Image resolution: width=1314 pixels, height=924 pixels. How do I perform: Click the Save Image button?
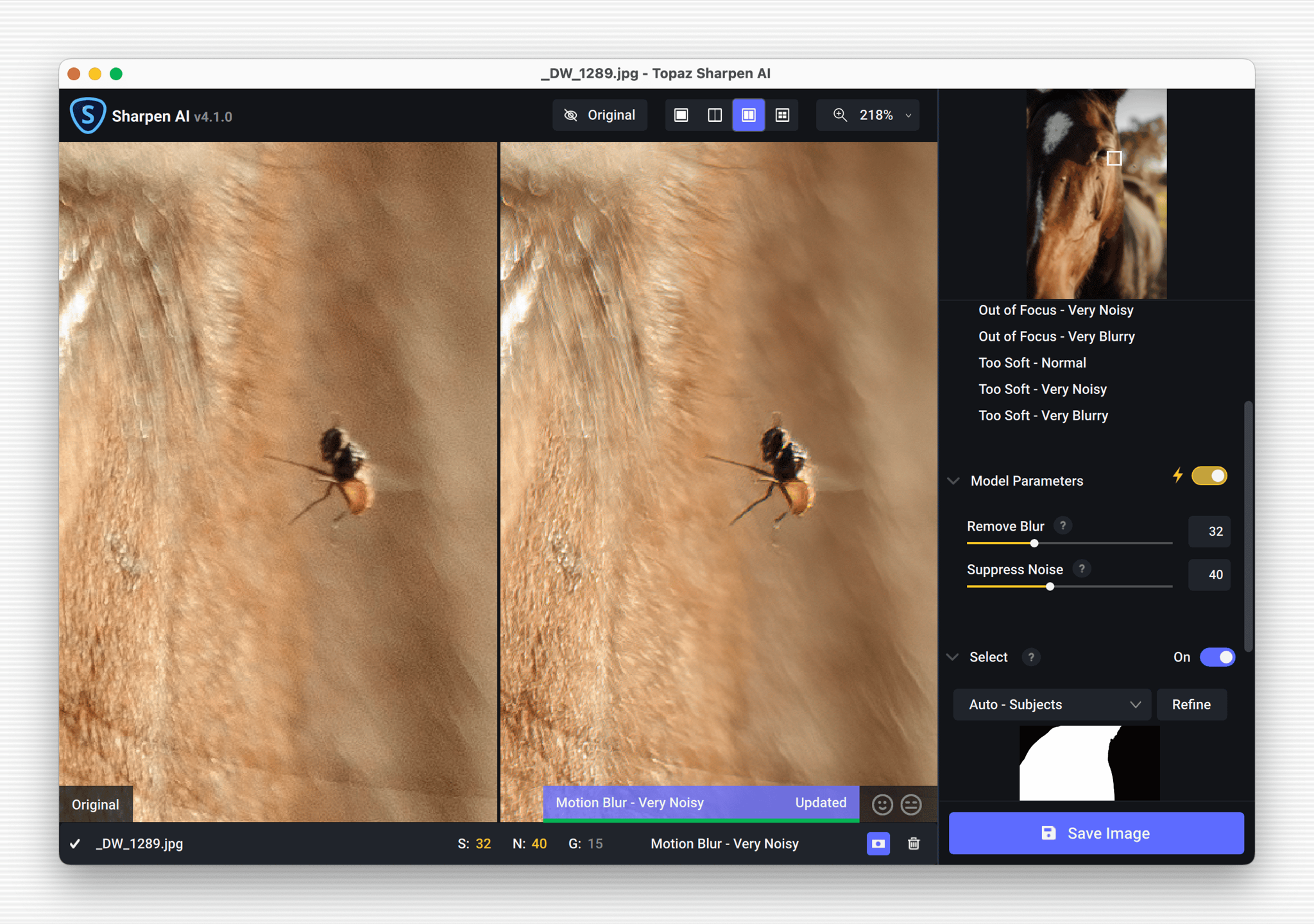[1096, 833]
